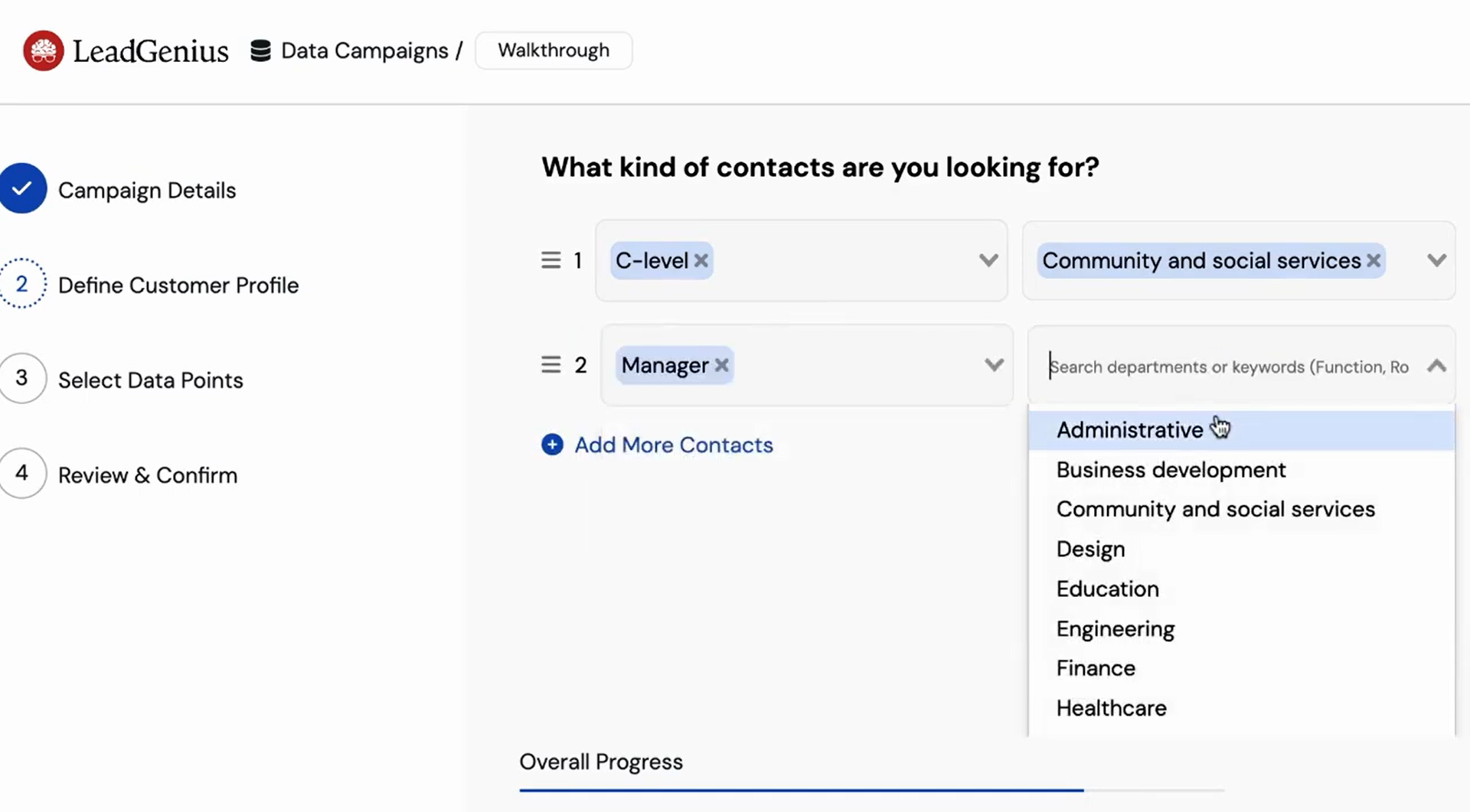Viewport: 1470px width, 812px height.
Task: Click the Campaign Details completed checkmark
Action: click(22, 188)
